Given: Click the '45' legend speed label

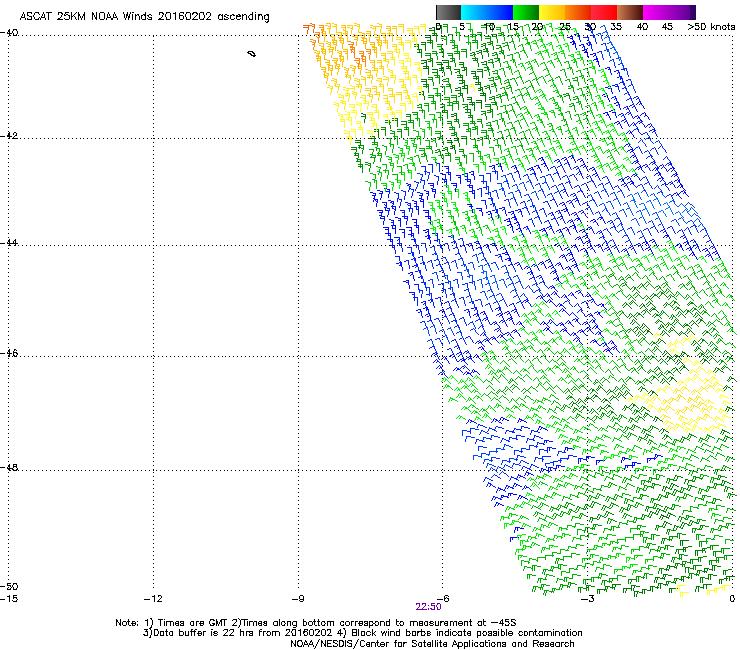Looking at the screenshot, I should point(667,27).
